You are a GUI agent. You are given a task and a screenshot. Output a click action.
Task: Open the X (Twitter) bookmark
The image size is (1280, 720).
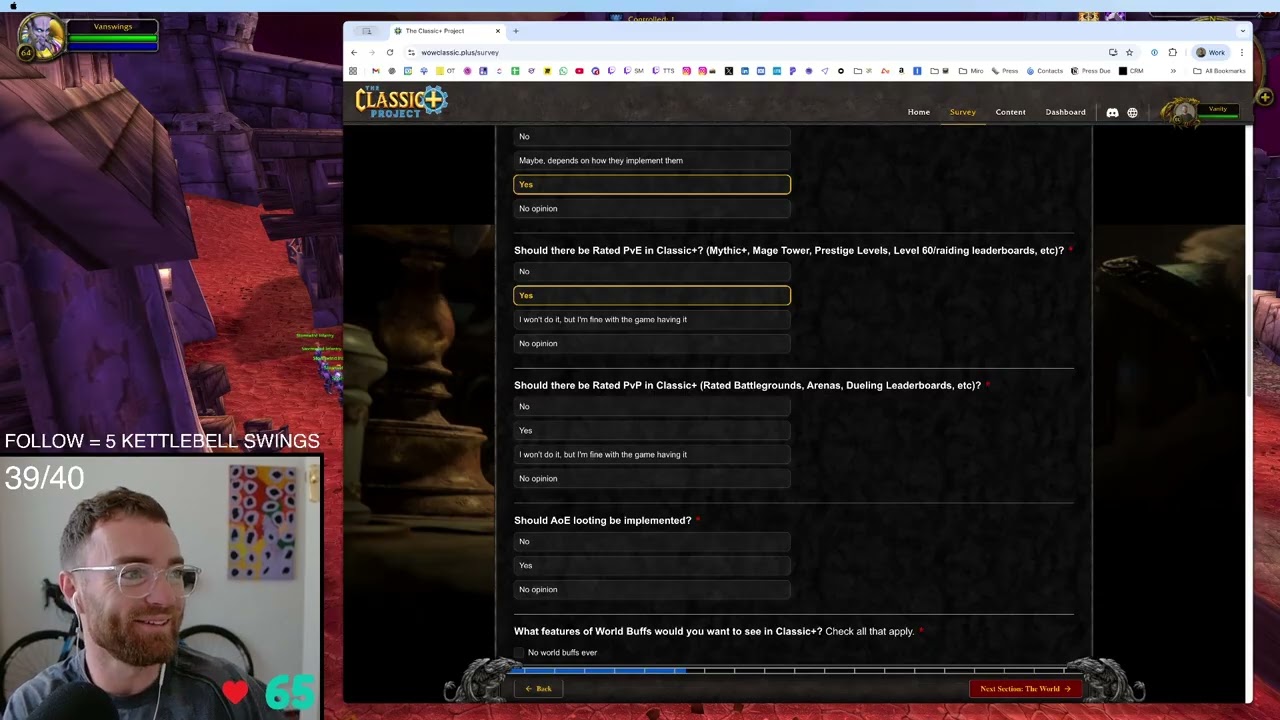(729, 71)
